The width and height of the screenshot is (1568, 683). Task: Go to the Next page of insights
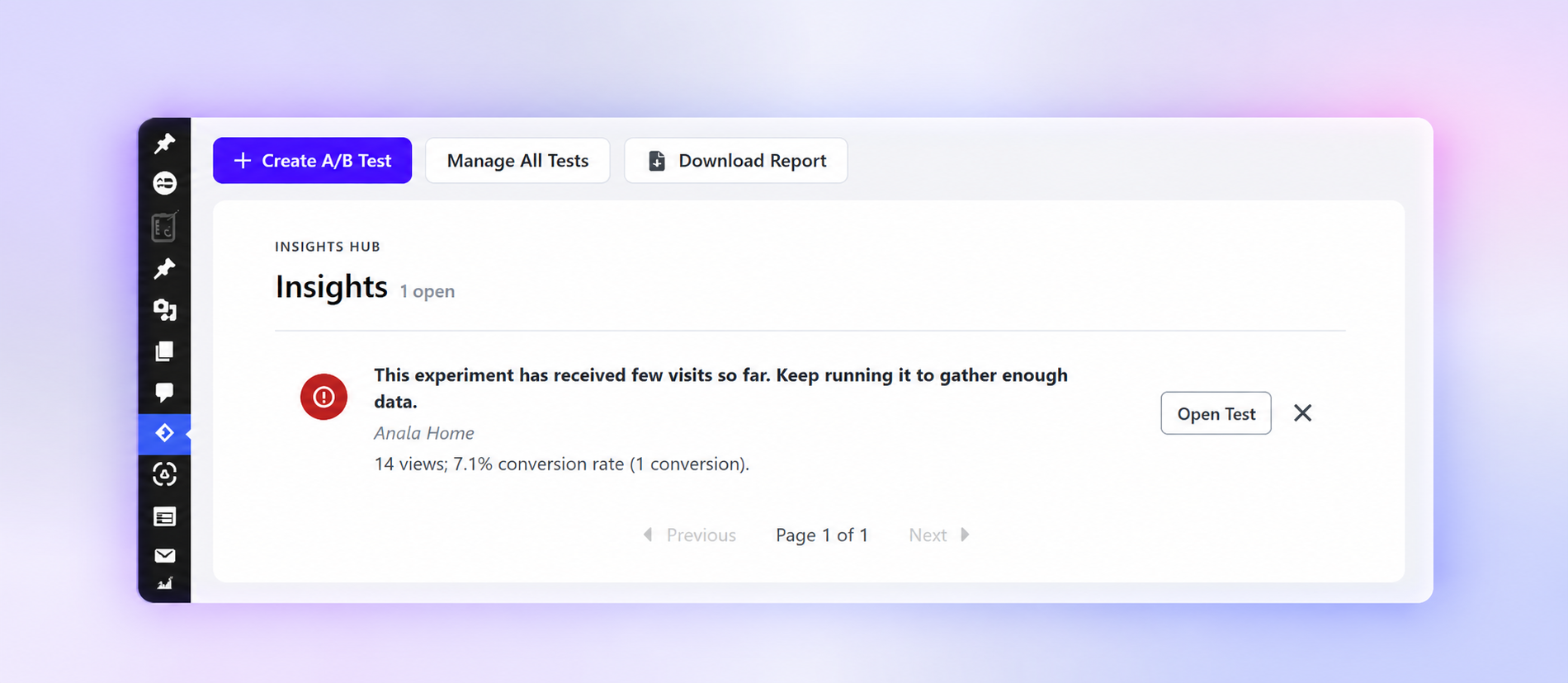click(x=939, y=535)
